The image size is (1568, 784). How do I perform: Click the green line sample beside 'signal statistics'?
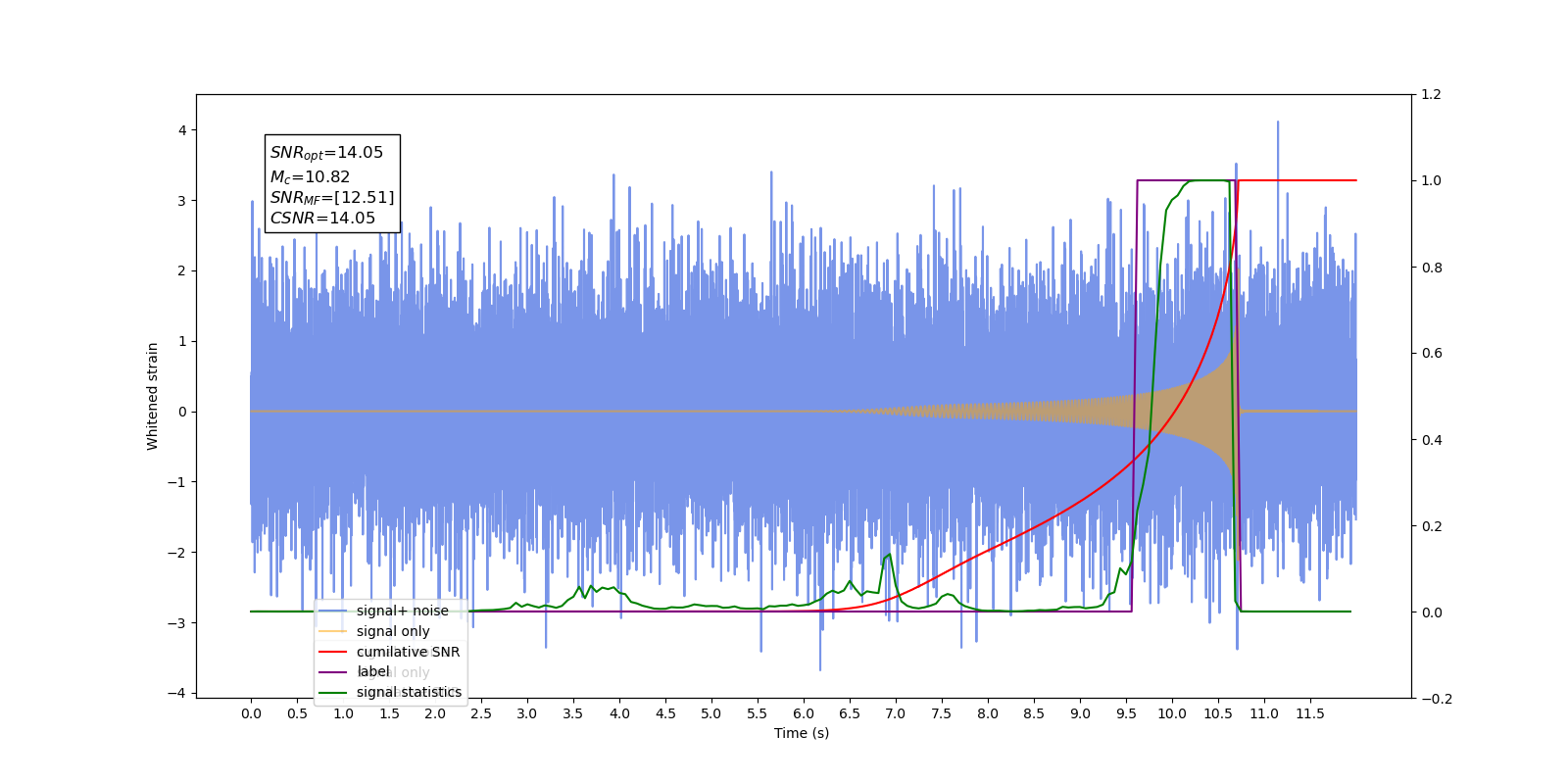click(x=333, y=692)
